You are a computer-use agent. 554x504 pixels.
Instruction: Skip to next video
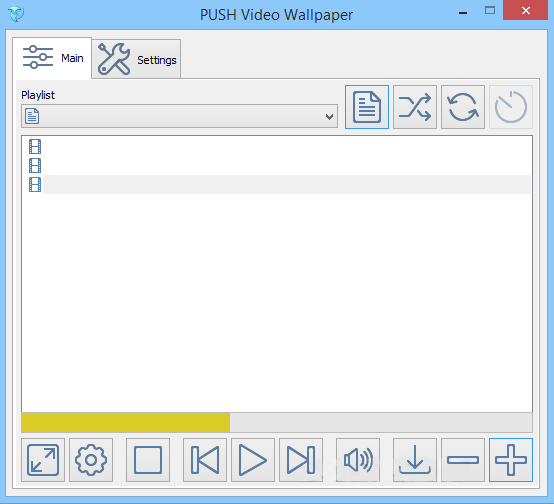301,460
